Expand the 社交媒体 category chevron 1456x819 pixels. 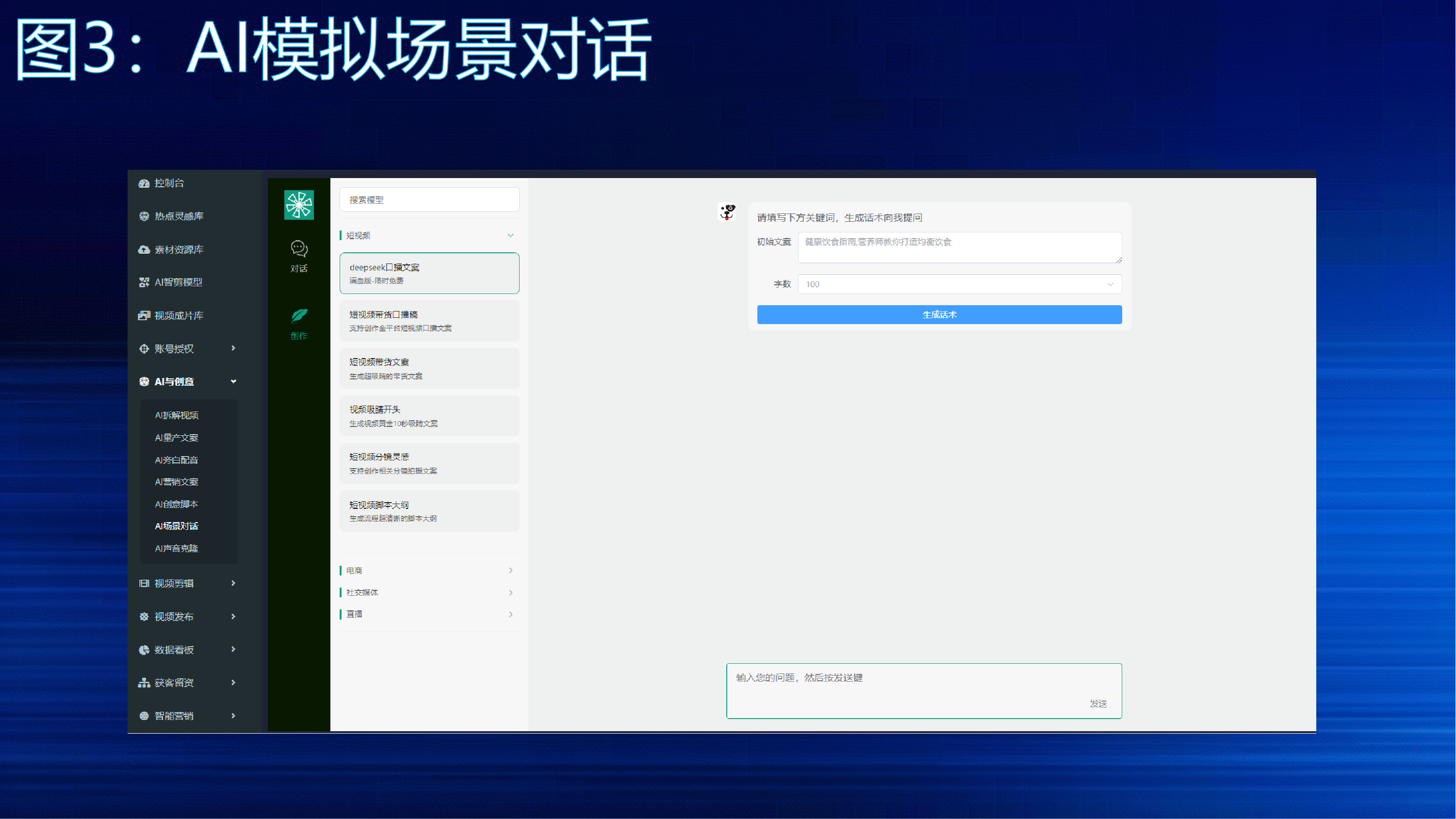pos(510,592)
